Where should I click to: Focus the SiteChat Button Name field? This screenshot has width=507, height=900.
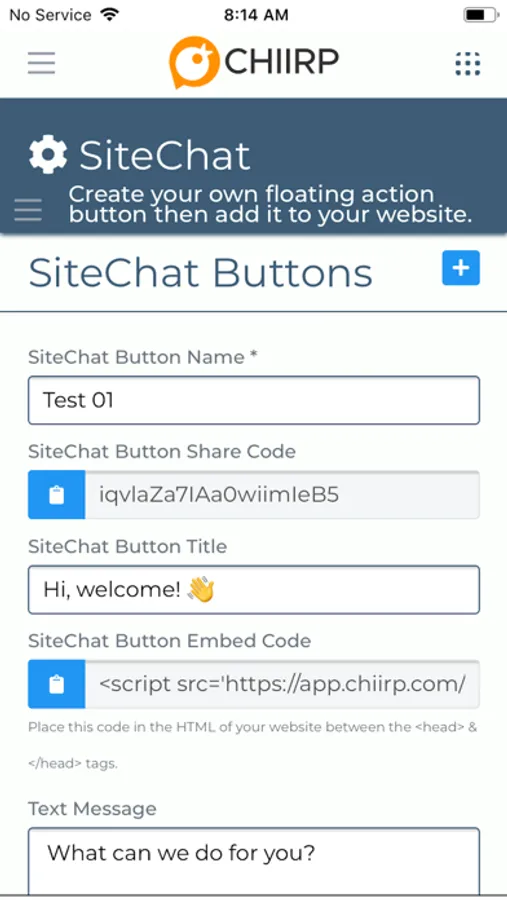coord(254,400)
